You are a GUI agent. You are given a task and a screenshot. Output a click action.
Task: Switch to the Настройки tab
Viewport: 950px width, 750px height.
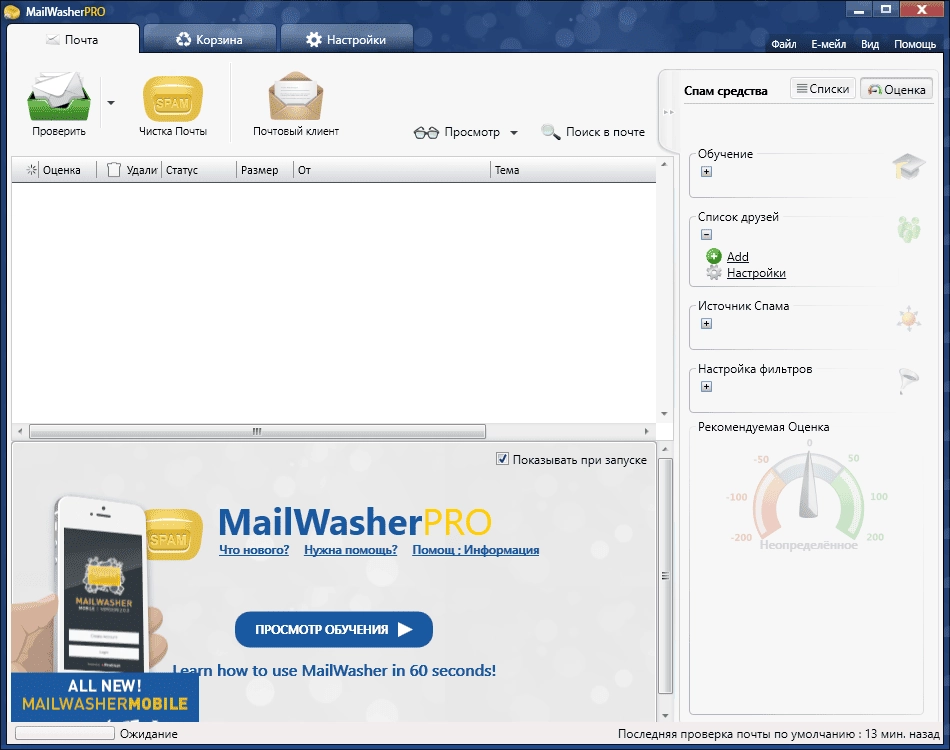click(x=347, y=39)
